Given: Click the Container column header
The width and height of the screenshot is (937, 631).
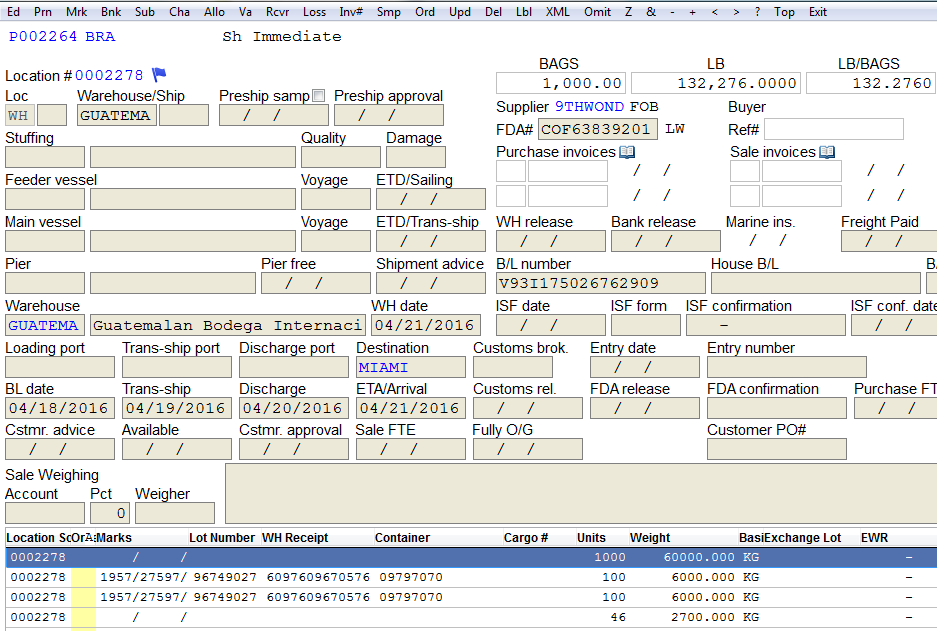Looking at the screenshot, I should point(402,538).
